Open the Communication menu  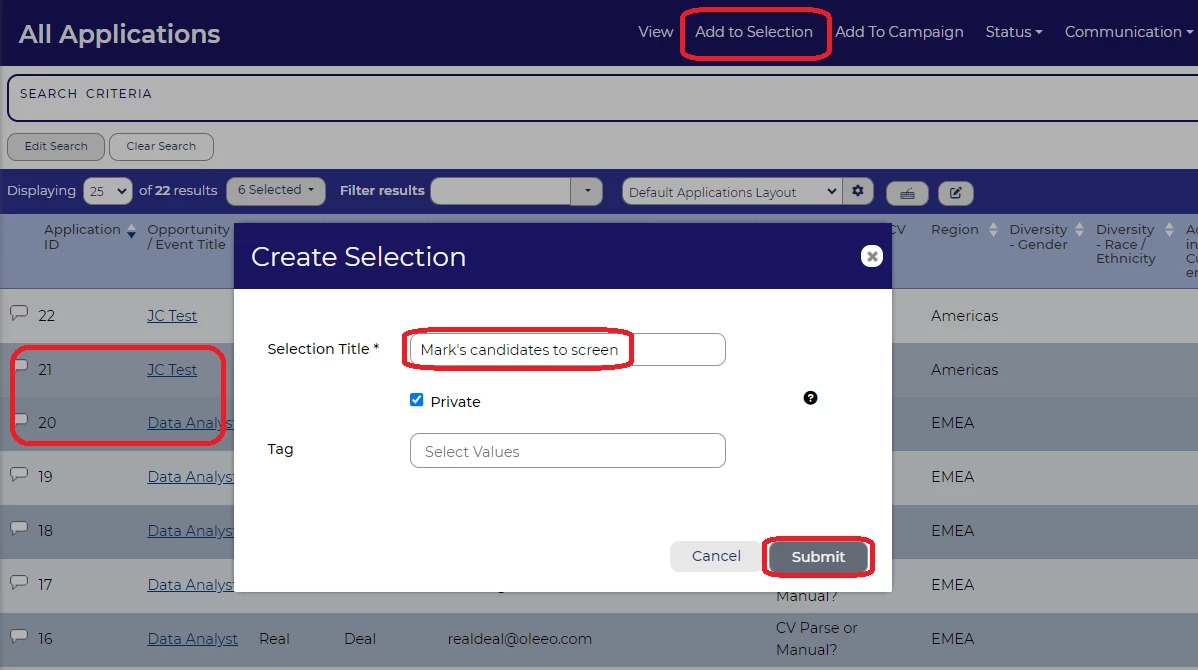pos(1128,32)
